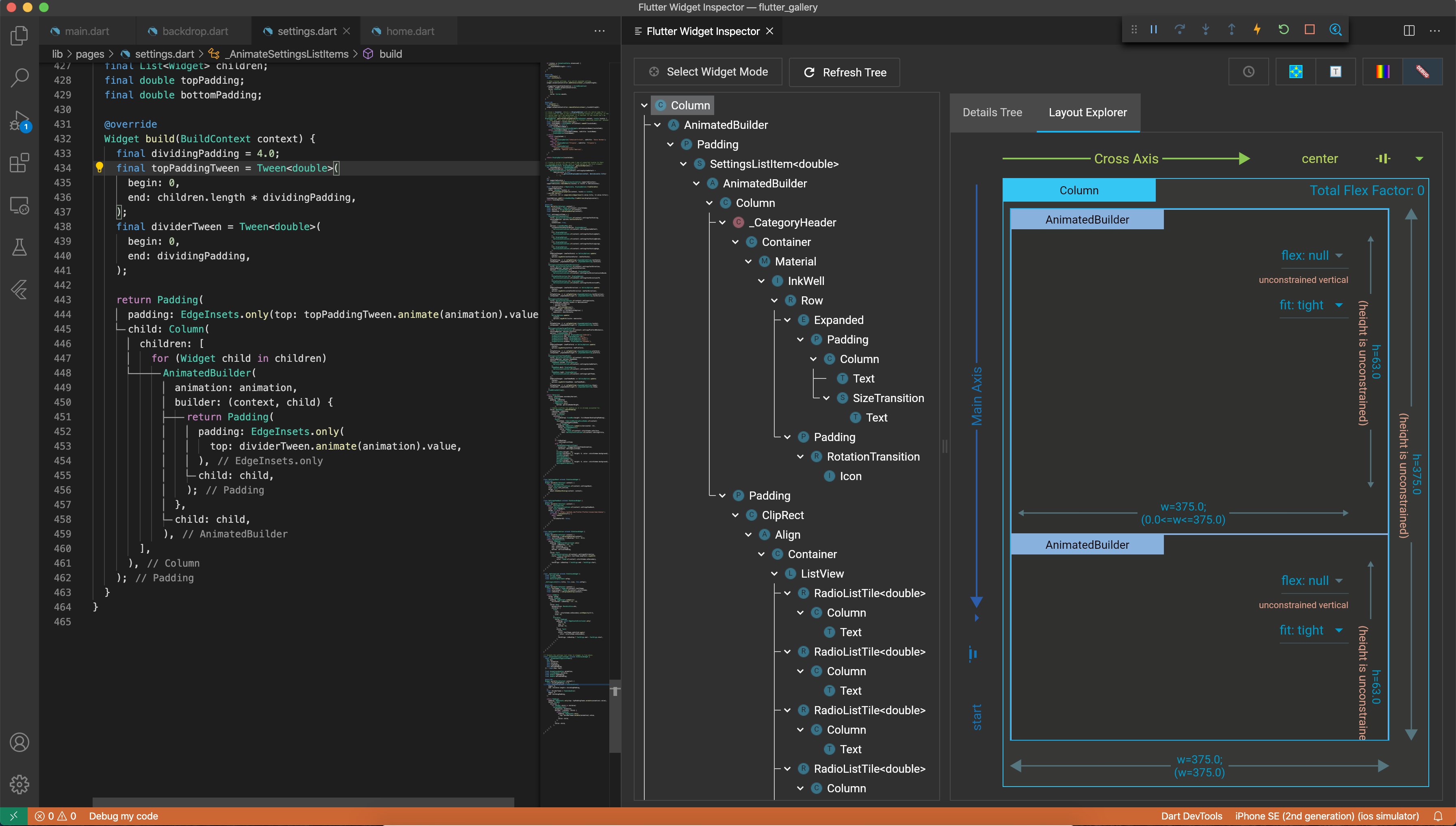Toggle Paint Baselines button
Screen dimensions: 1456x826
(x=1336, y=72)
